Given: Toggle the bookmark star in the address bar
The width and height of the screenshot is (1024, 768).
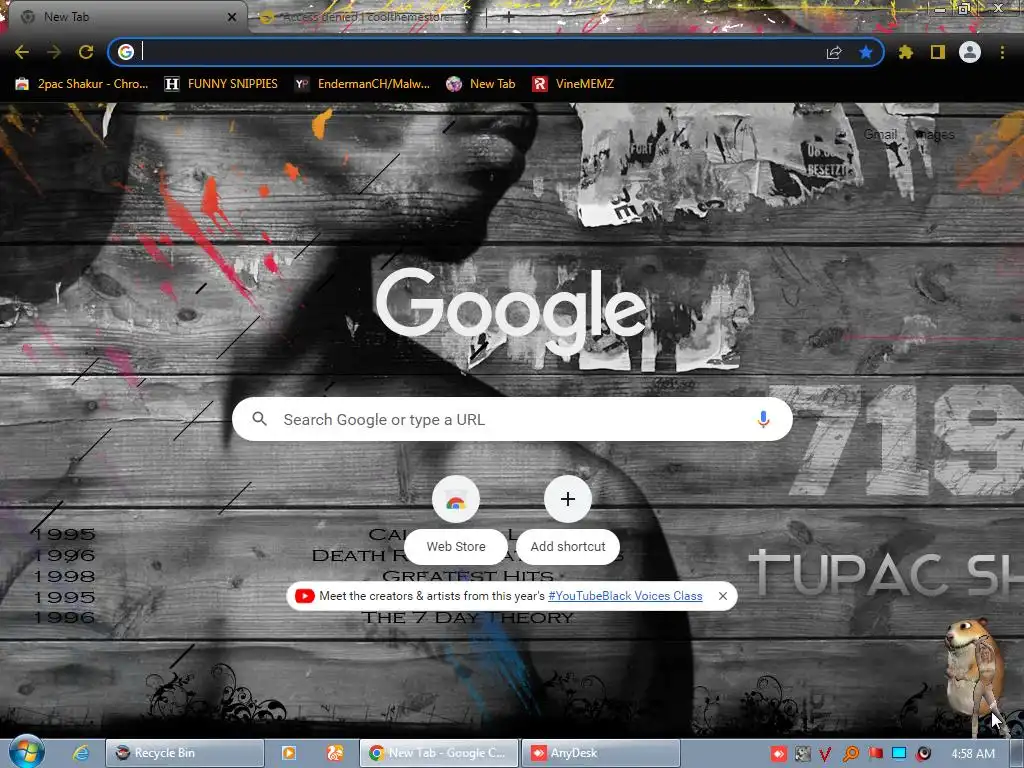Looking at the screenshot, I should pos(866,52).
